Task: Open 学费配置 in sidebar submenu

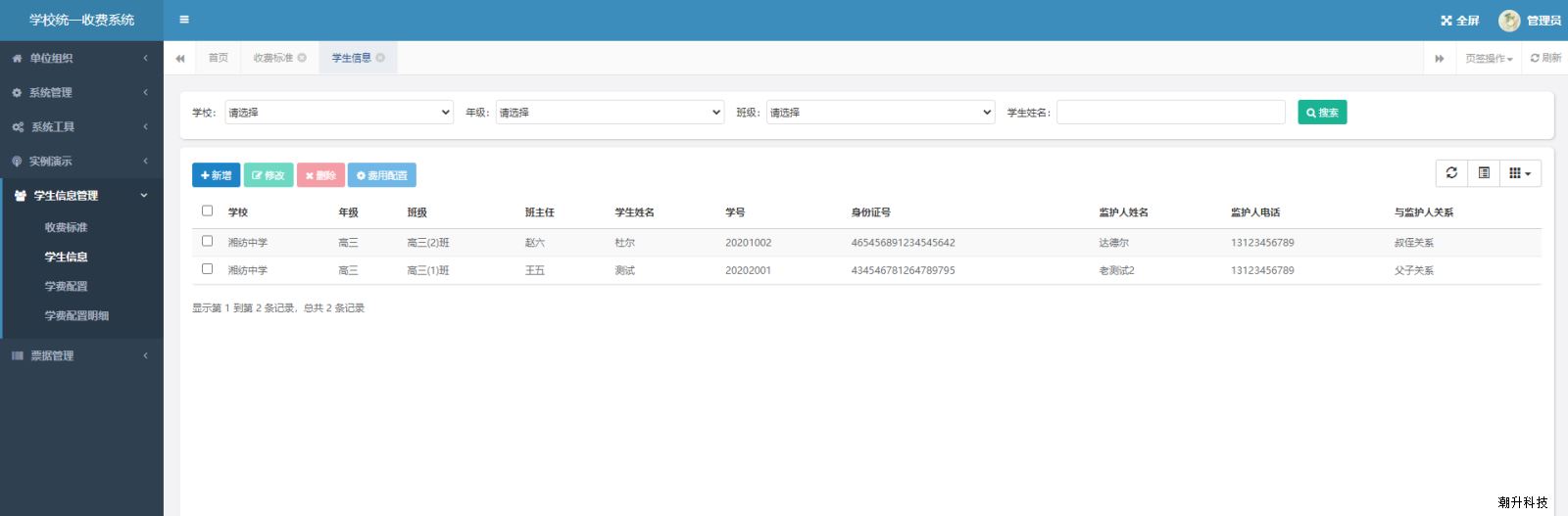Action: click(67, 286)
